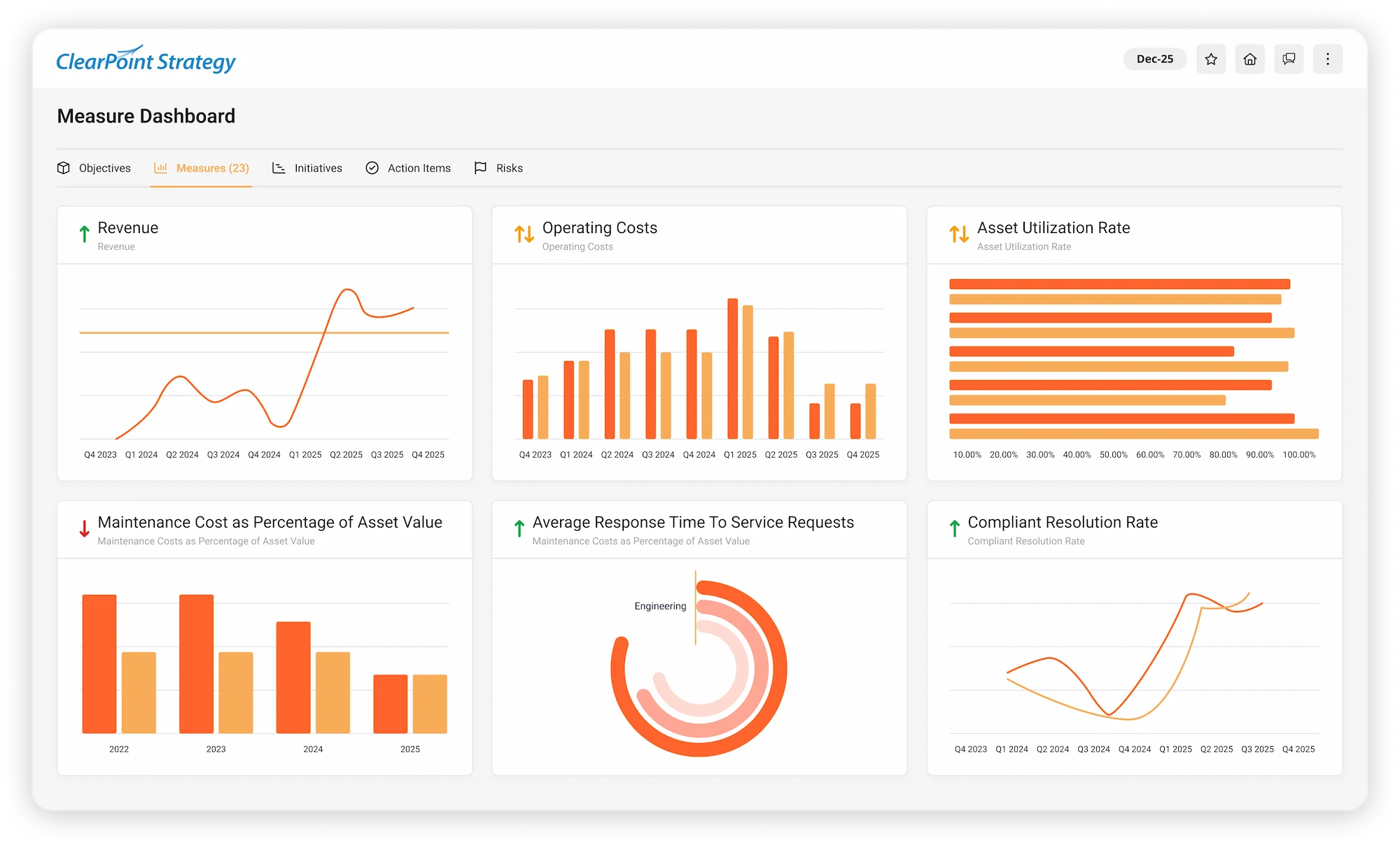
Task: Open the Dec-25 date selector
Action: click(1154, 59)
